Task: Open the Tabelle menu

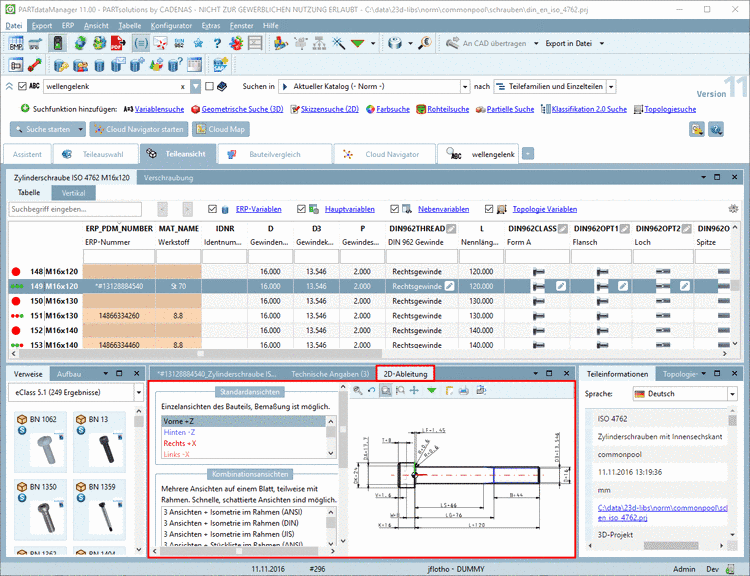Action: (x=129, y=26)
